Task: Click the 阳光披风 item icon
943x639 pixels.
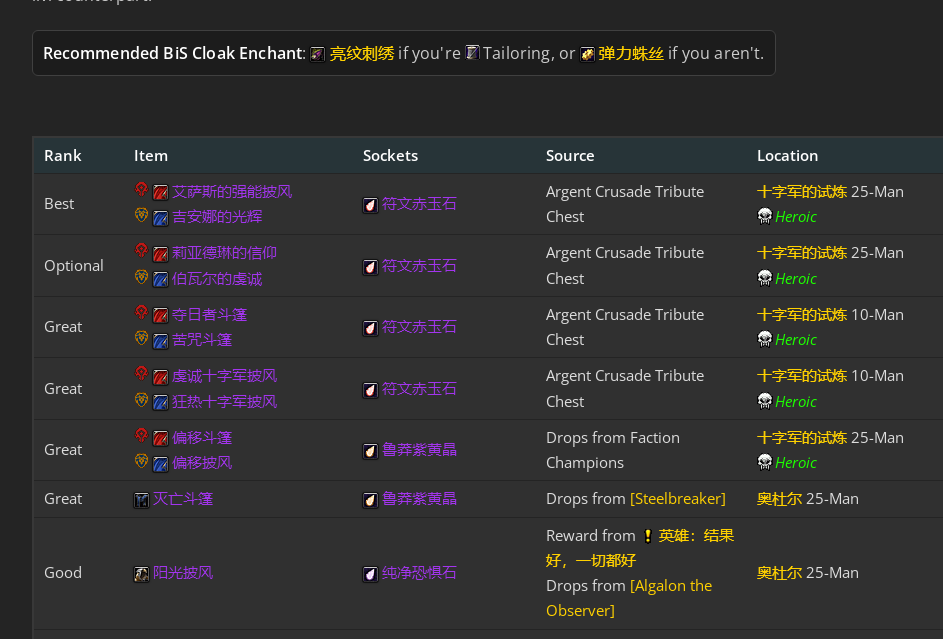Action: (x=141, y=574)
